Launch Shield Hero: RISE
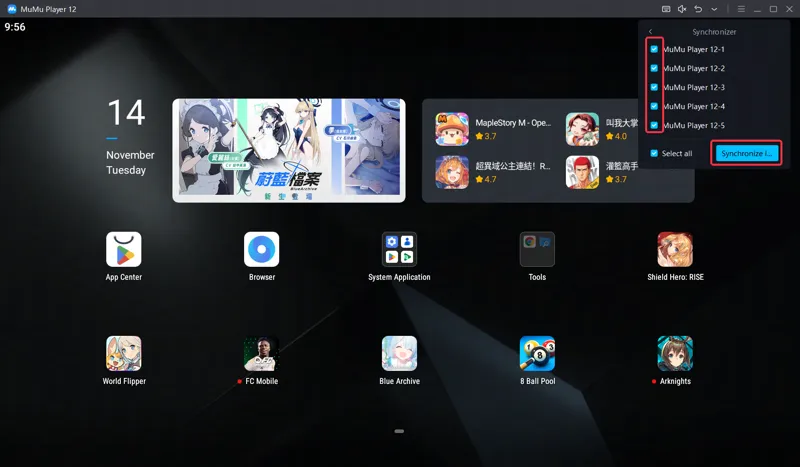Image resolution: width=800 pixels, height=467 pixels. (x=675, y=249)
